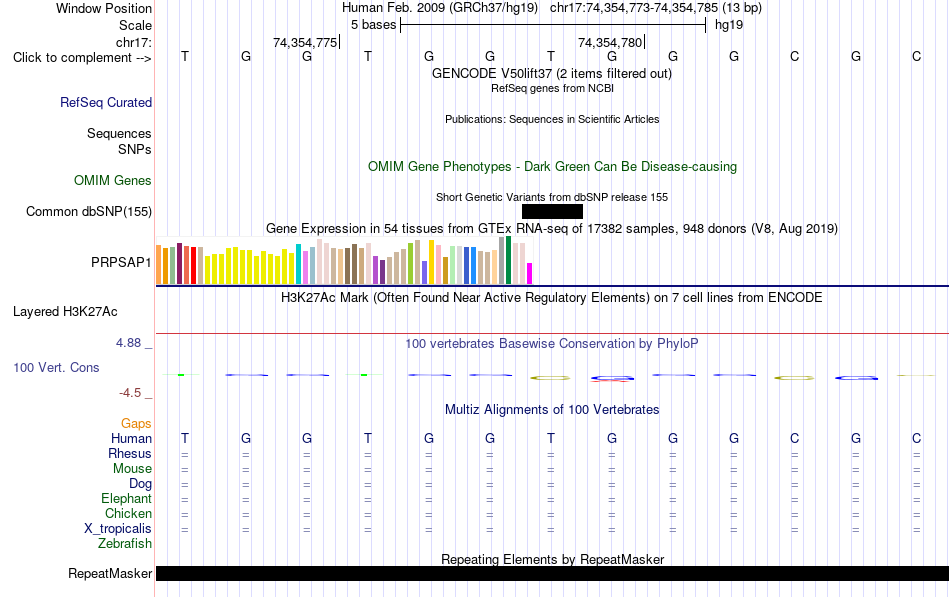The height and width of the screenshot is (597, 950).
Task: Click the 74,354,780 position marker
Action: click(x=610, y=42)
